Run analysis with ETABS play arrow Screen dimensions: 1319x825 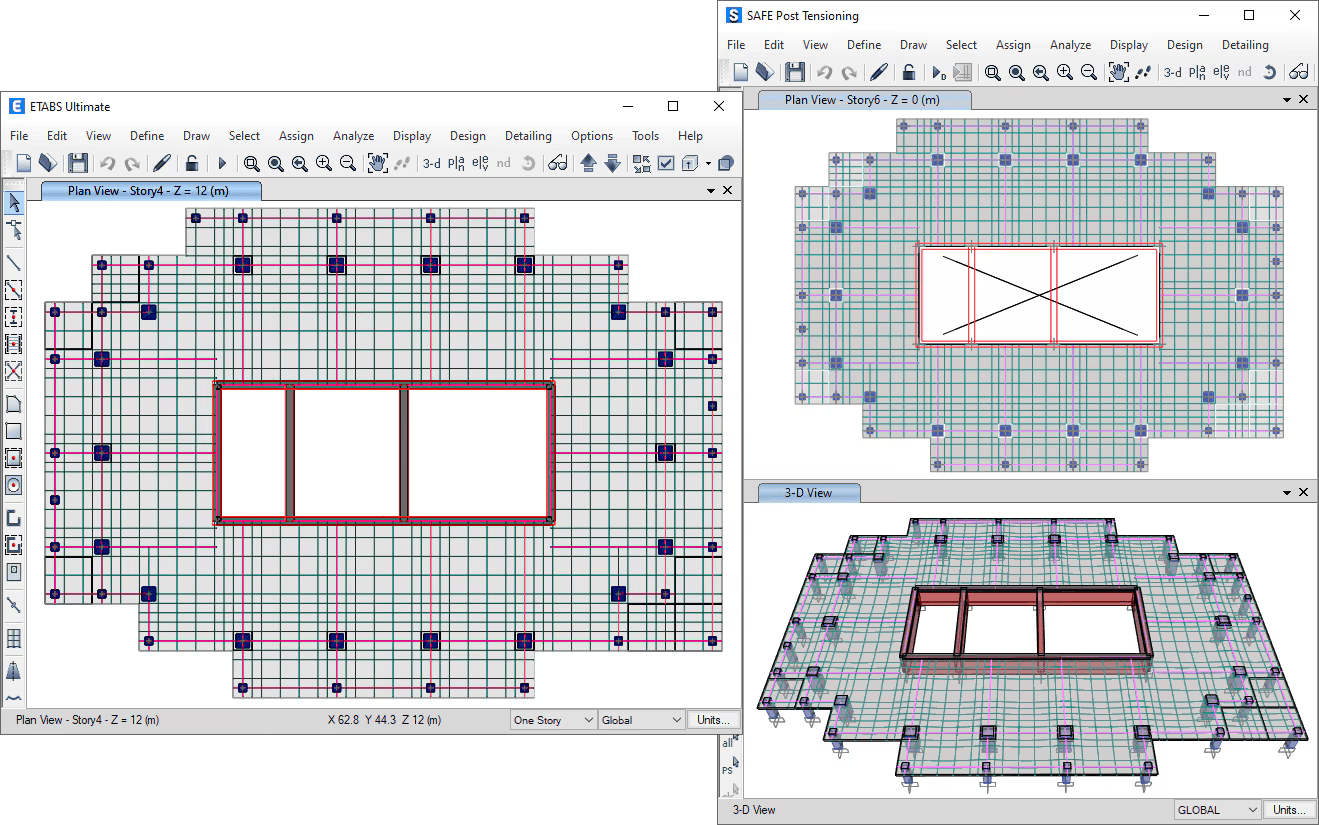pyautogui.click(x=222, y=163)
